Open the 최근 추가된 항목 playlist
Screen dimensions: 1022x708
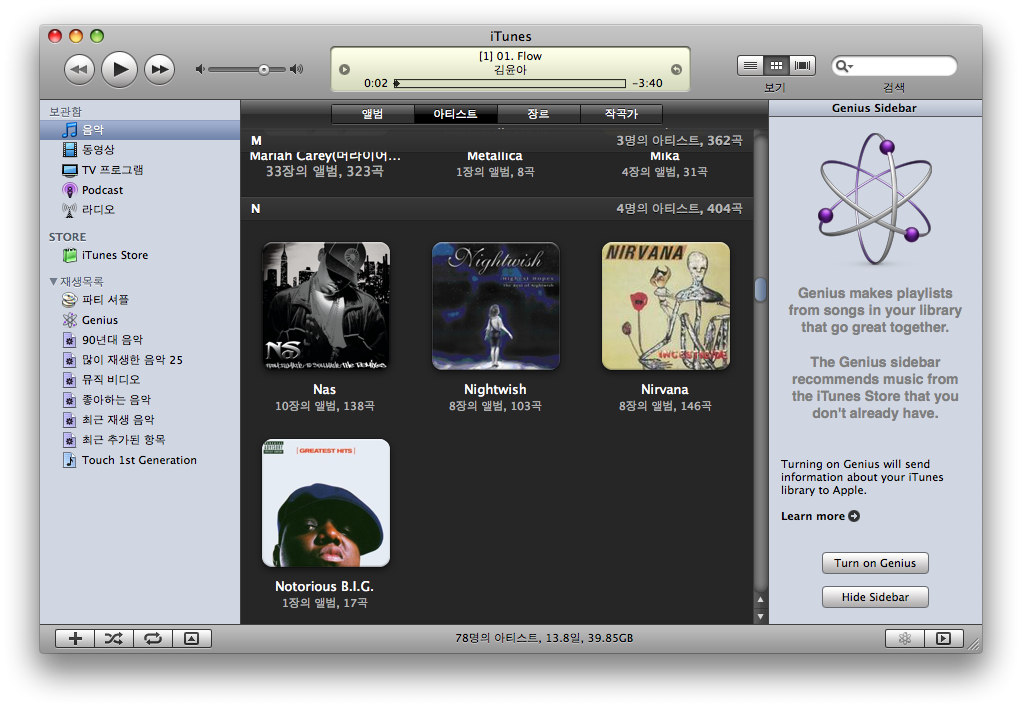pos(140,439)
